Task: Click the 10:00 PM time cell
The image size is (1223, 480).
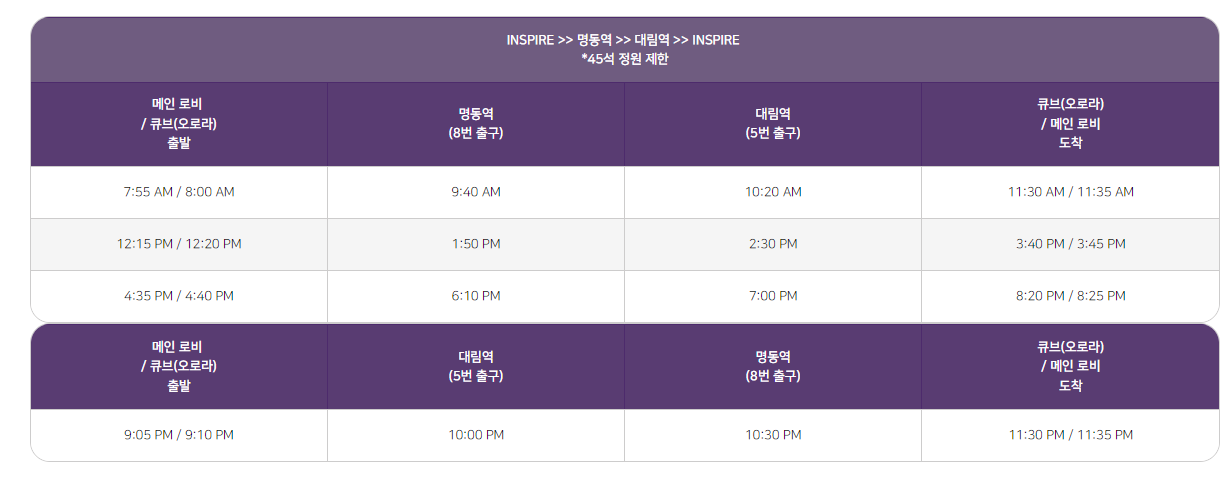Action: tap(476, 435)
